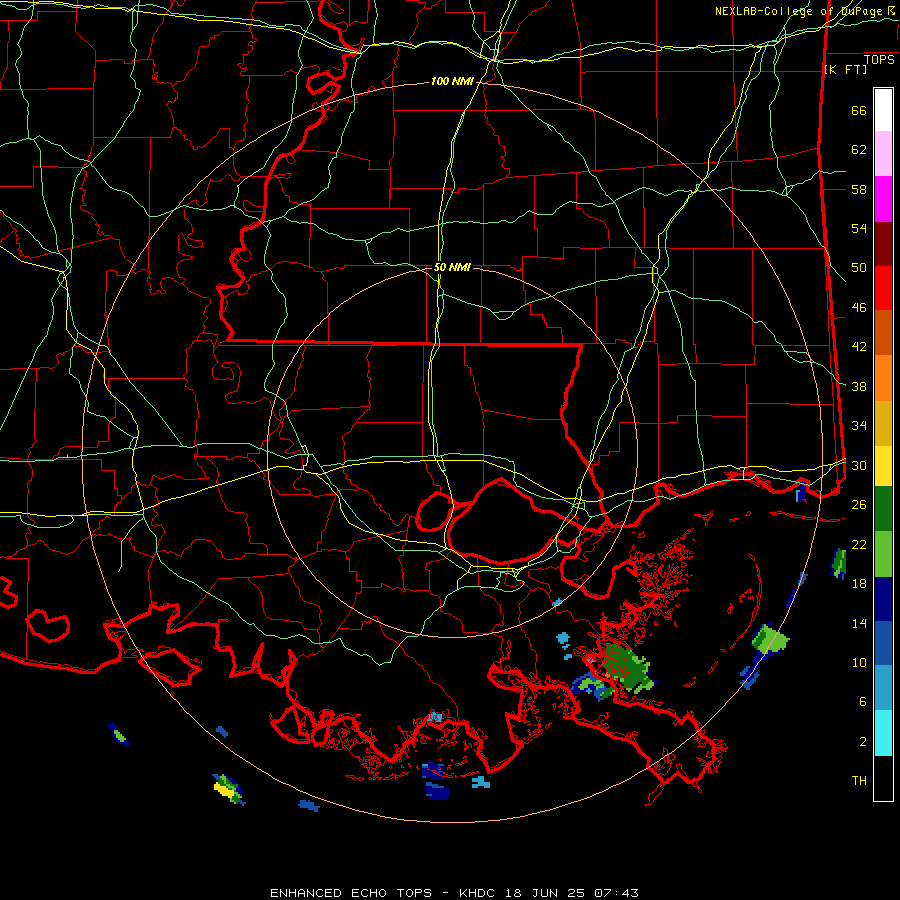Viewport: 900px width, 900px height.
Task: Click the '66' scale value
Action: pyautogui.click(x=859, y=110)
